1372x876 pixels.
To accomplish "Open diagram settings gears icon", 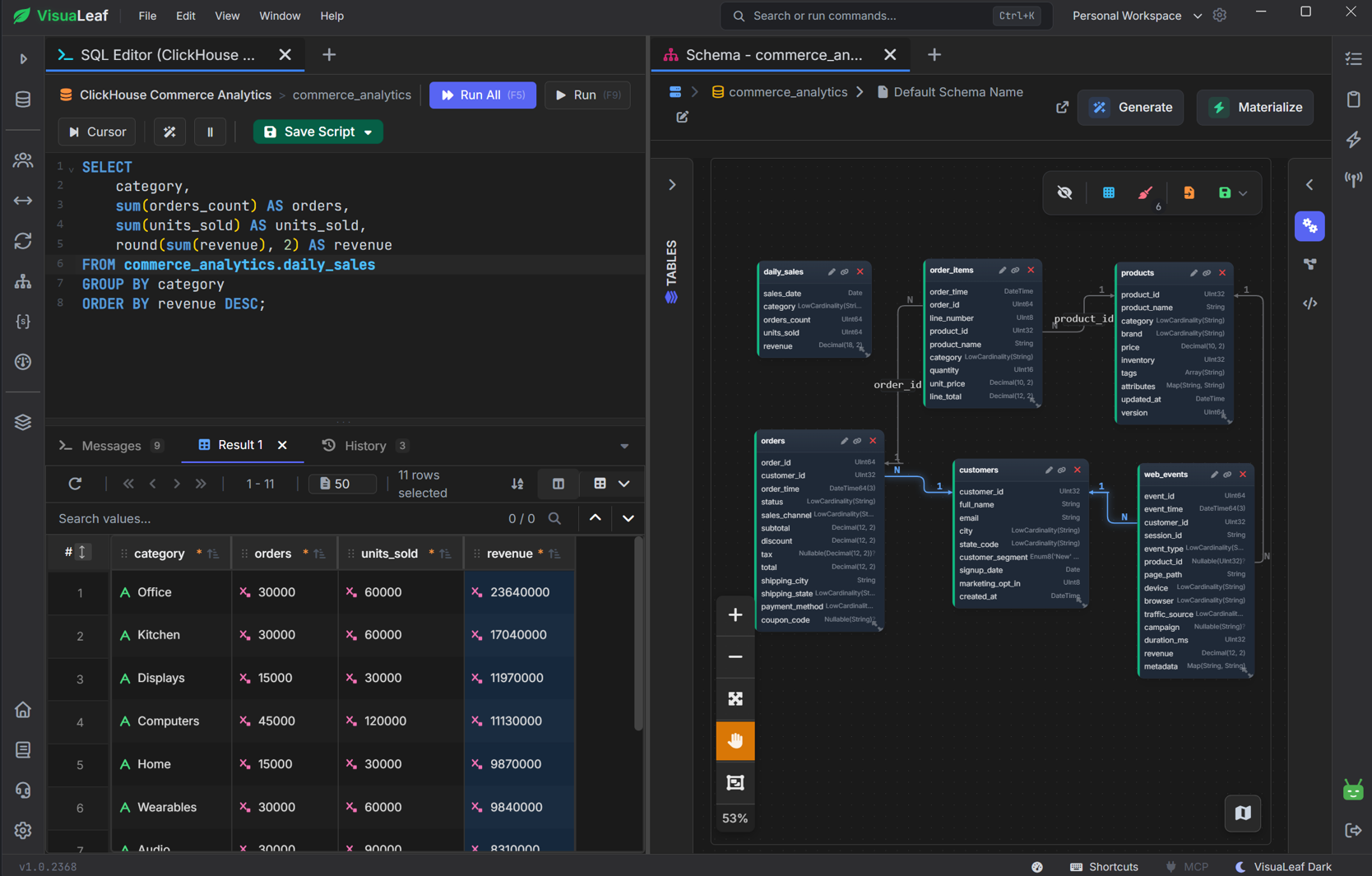I will point(1309,226).
